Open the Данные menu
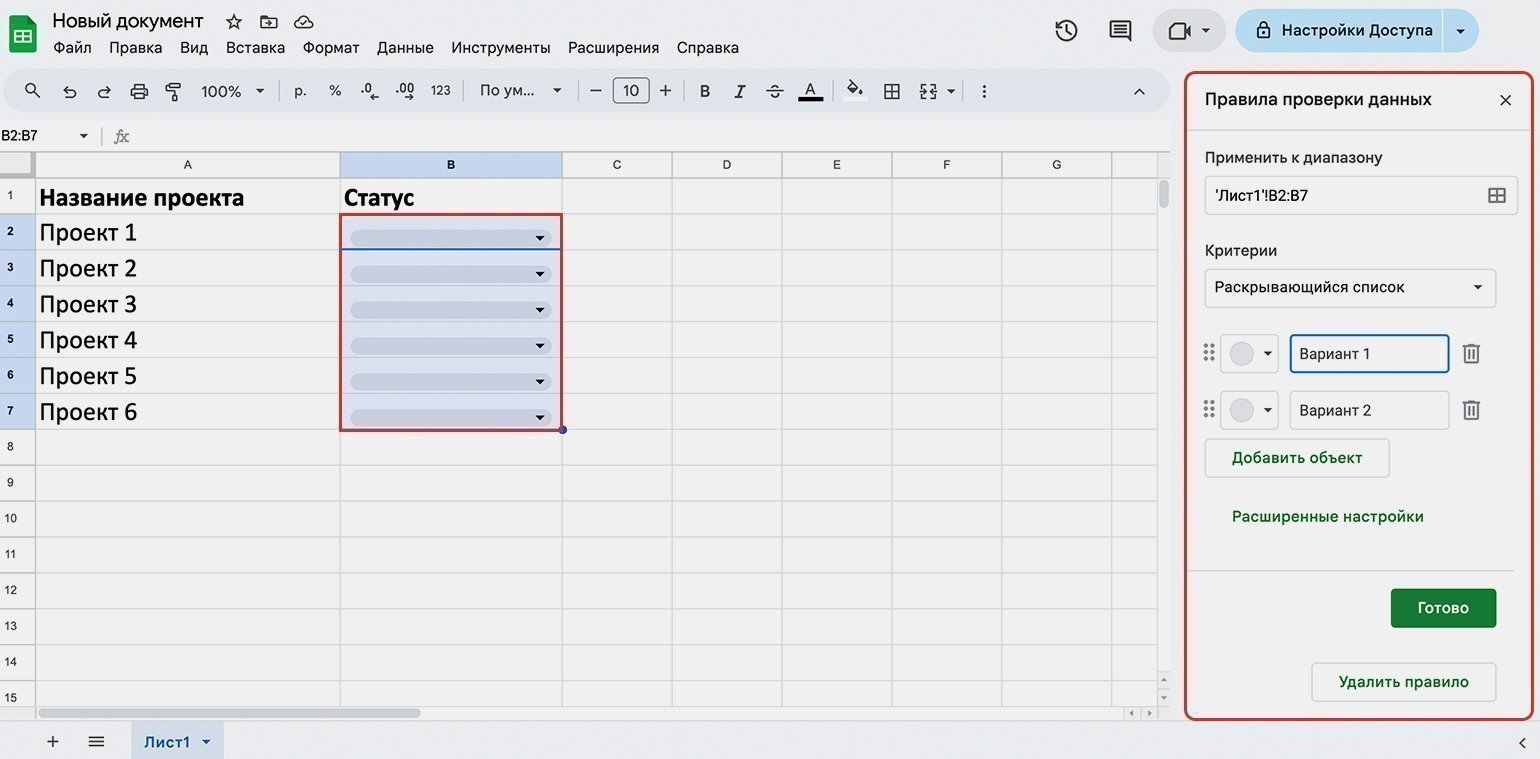The width and height of the screenshot is (1540, 759). pos(405,47)
